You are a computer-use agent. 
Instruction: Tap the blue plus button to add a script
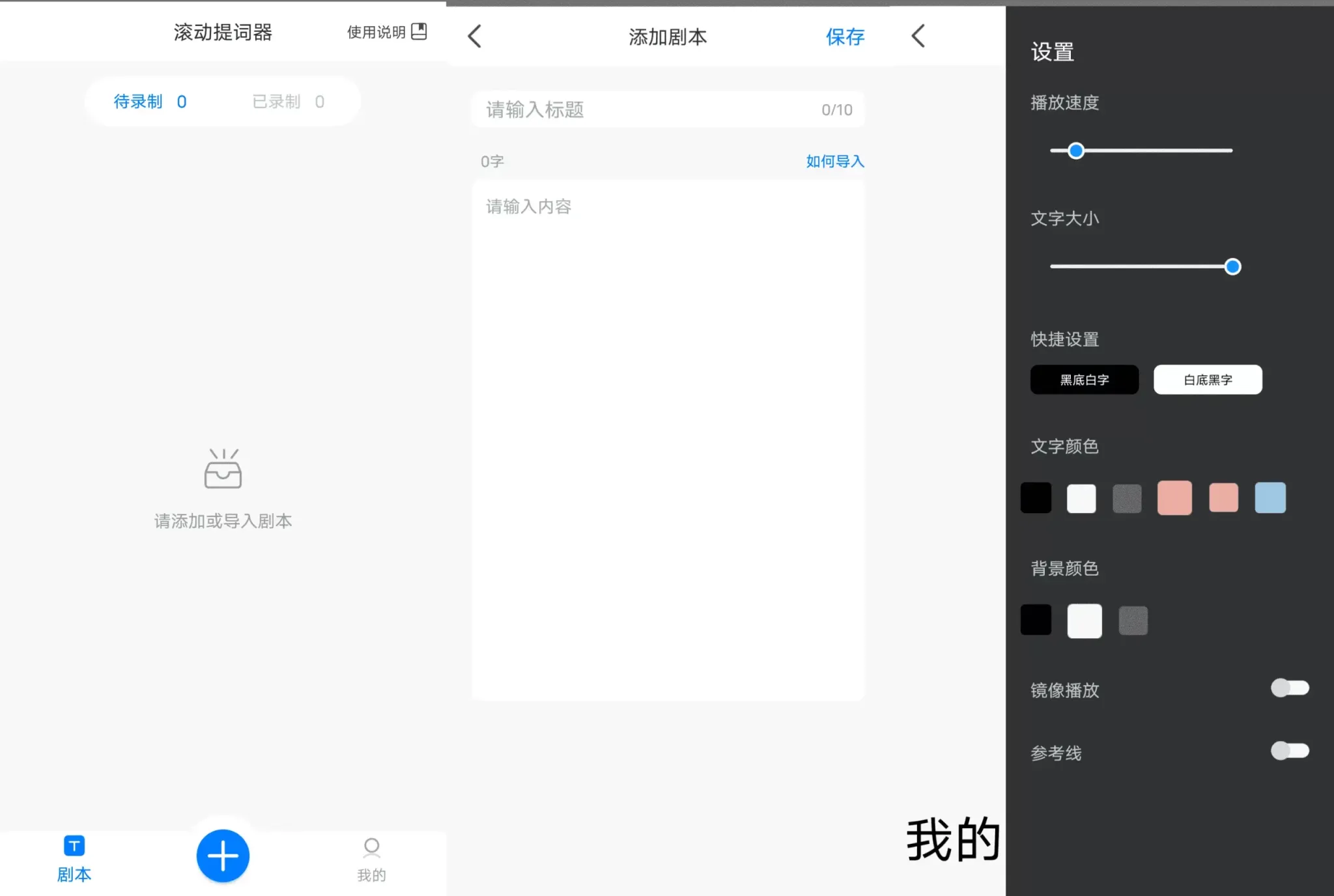point(223,856)
